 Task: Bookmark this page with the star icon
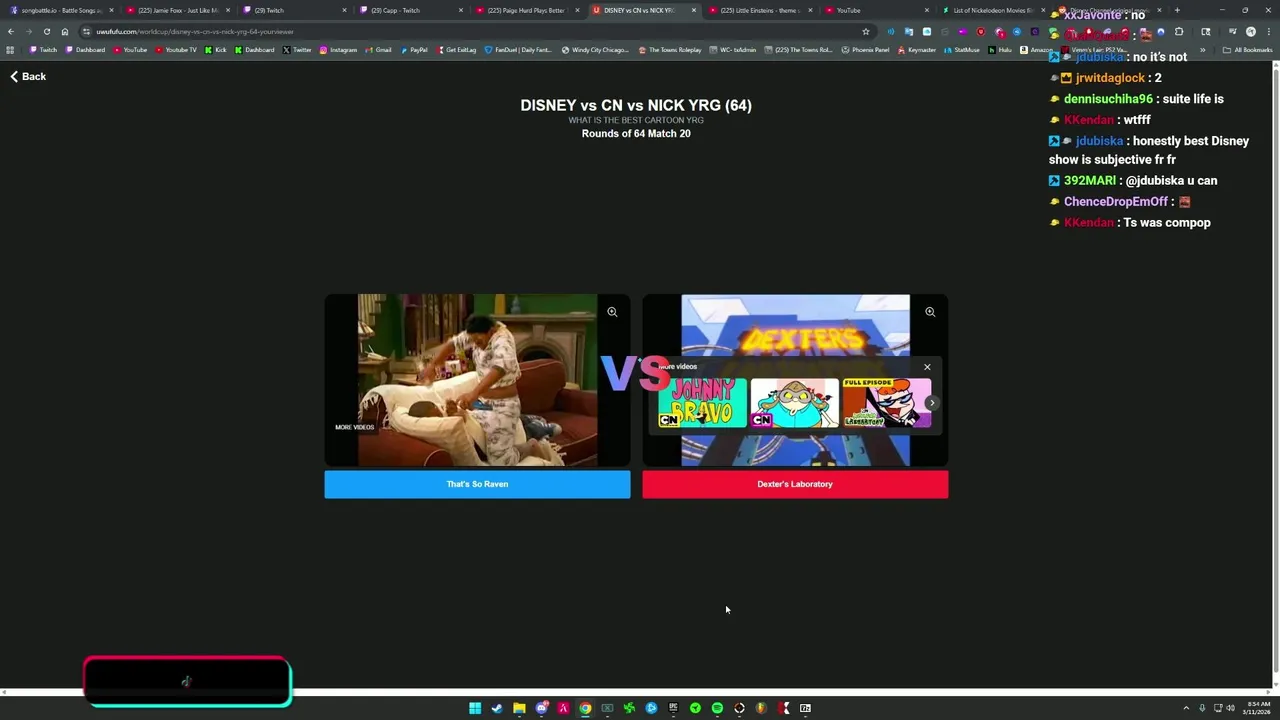click(866, 31)
